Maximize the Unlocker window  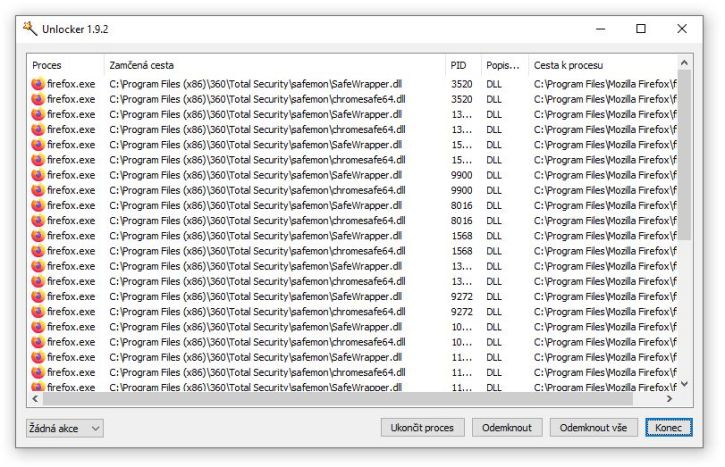click(x=641, y=29)
